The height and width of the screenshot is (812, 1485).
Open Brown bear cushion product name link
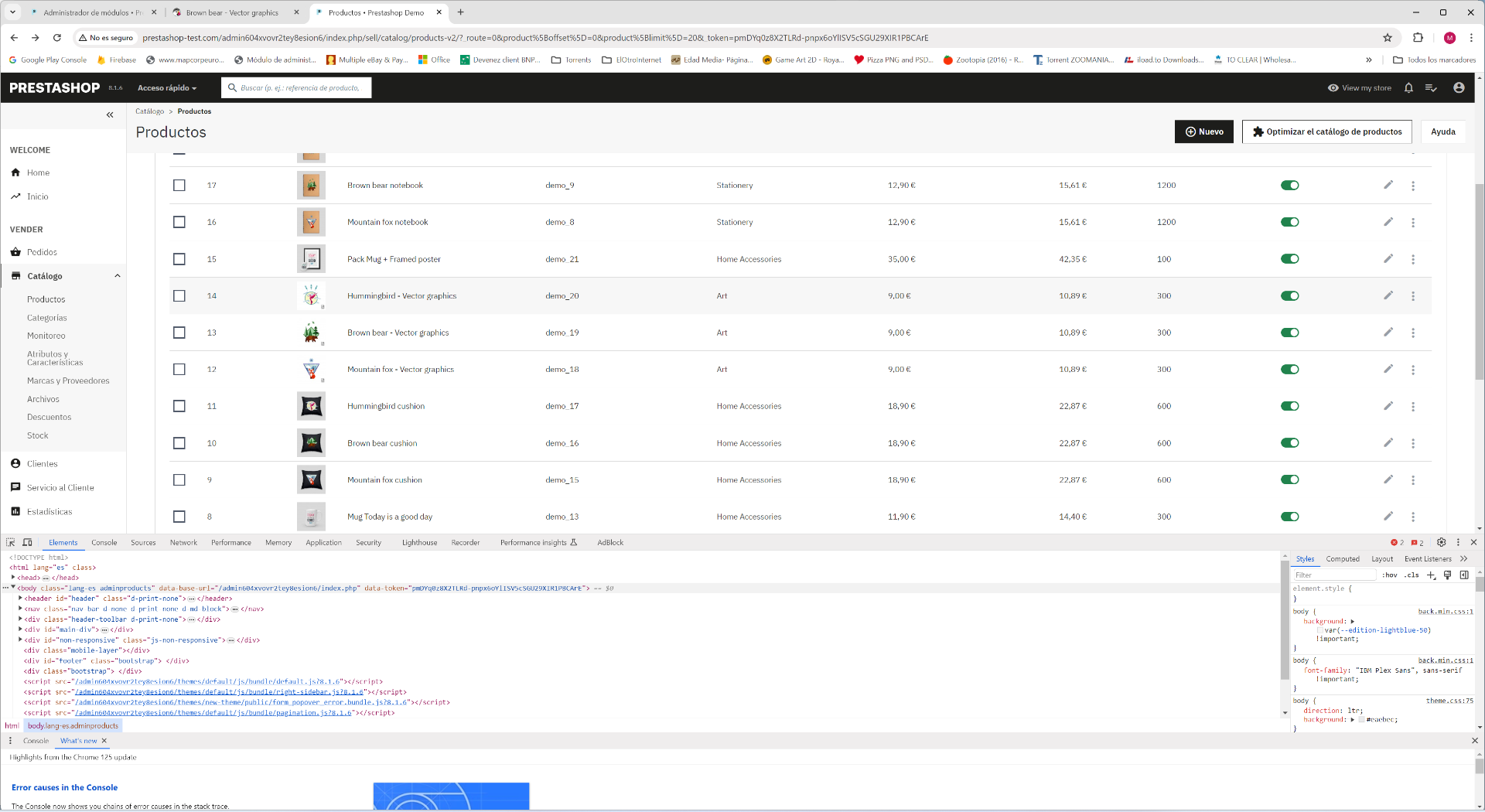point(382,443)
